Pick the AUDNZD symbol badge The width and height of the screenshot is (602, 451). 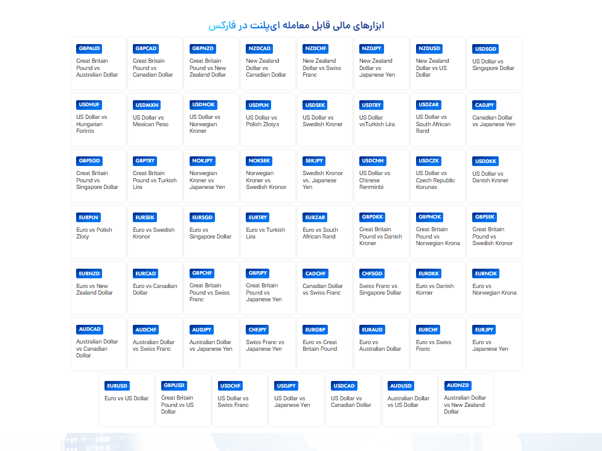[458, 385]
